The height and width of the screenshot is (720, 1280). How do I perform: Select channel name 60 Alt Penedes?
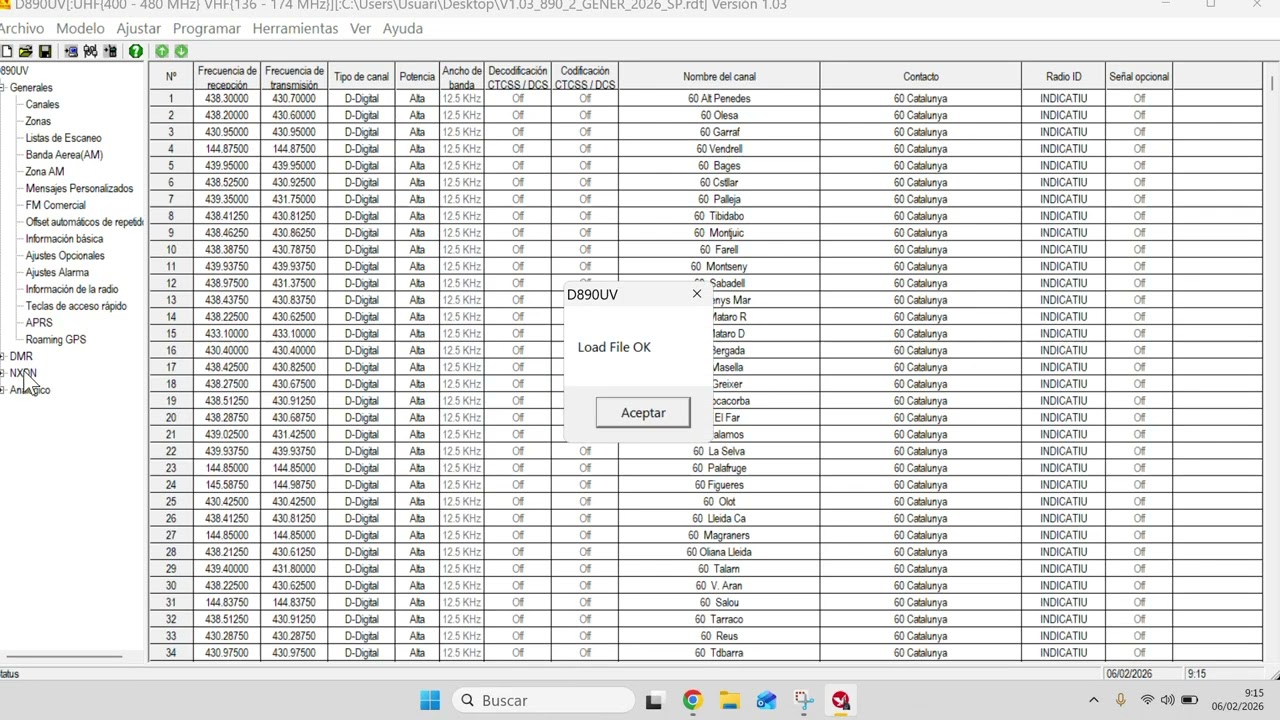719,99
